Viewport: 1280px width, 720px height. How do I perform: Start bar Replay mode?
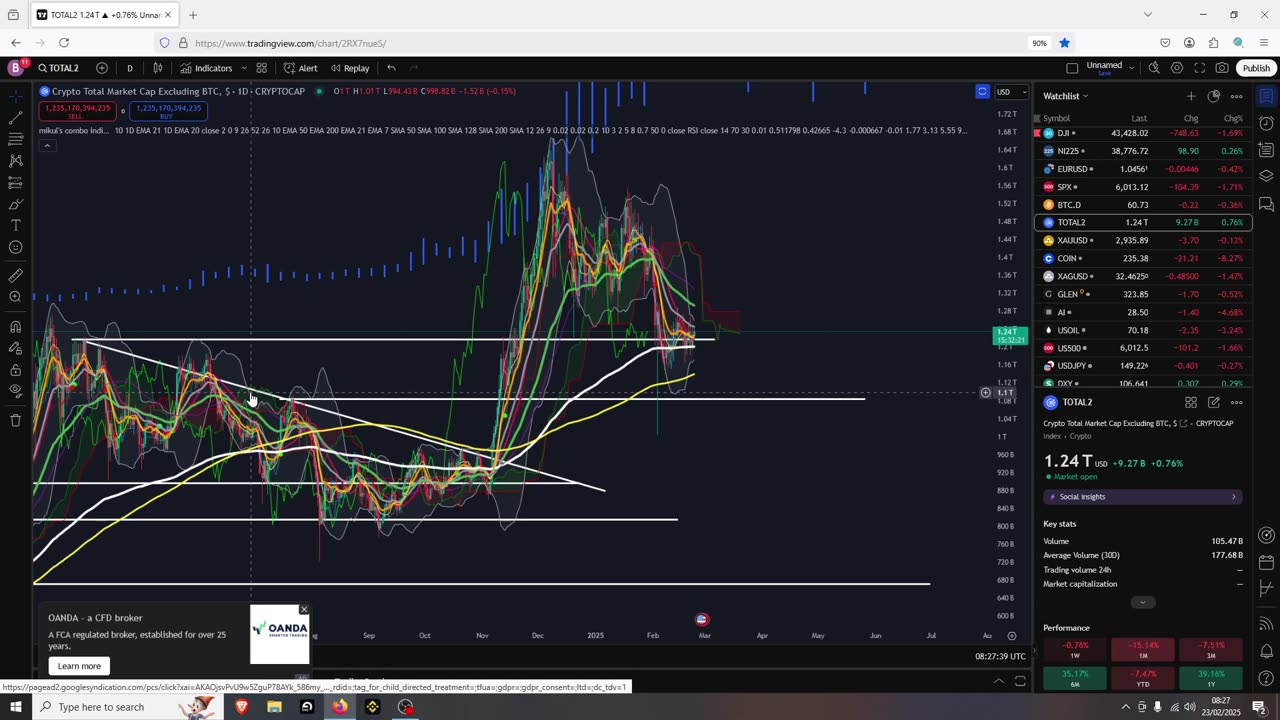(349, 68)
